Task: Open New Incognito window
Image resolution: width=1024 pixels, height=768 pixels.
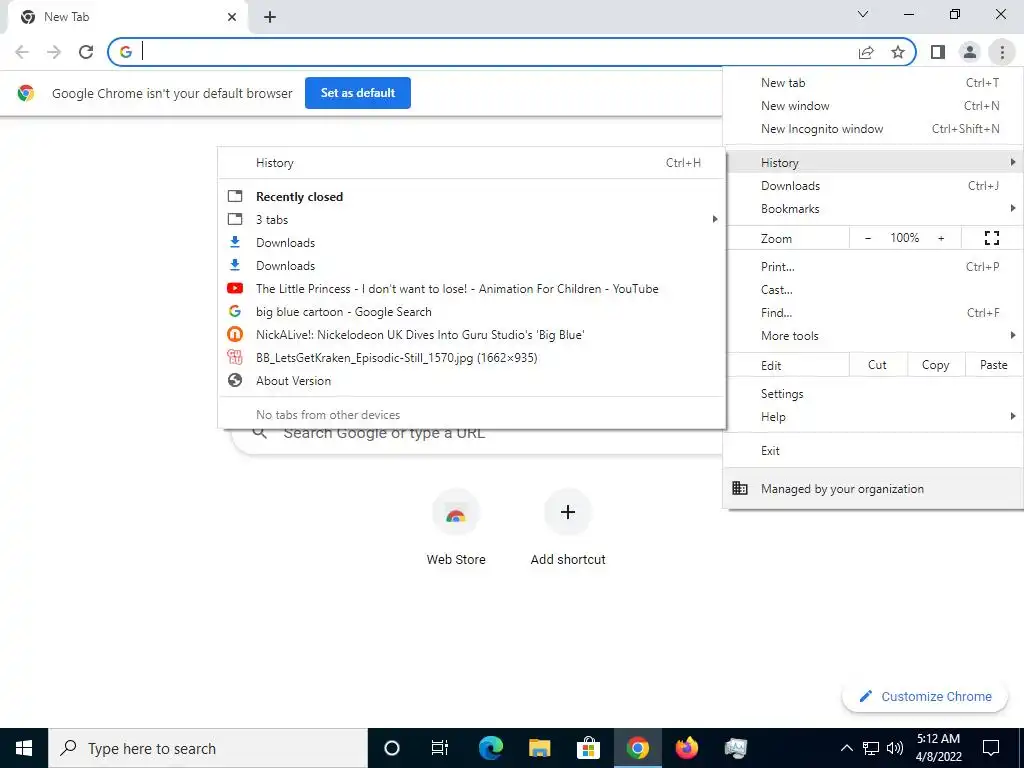Action: coord(873,129)
